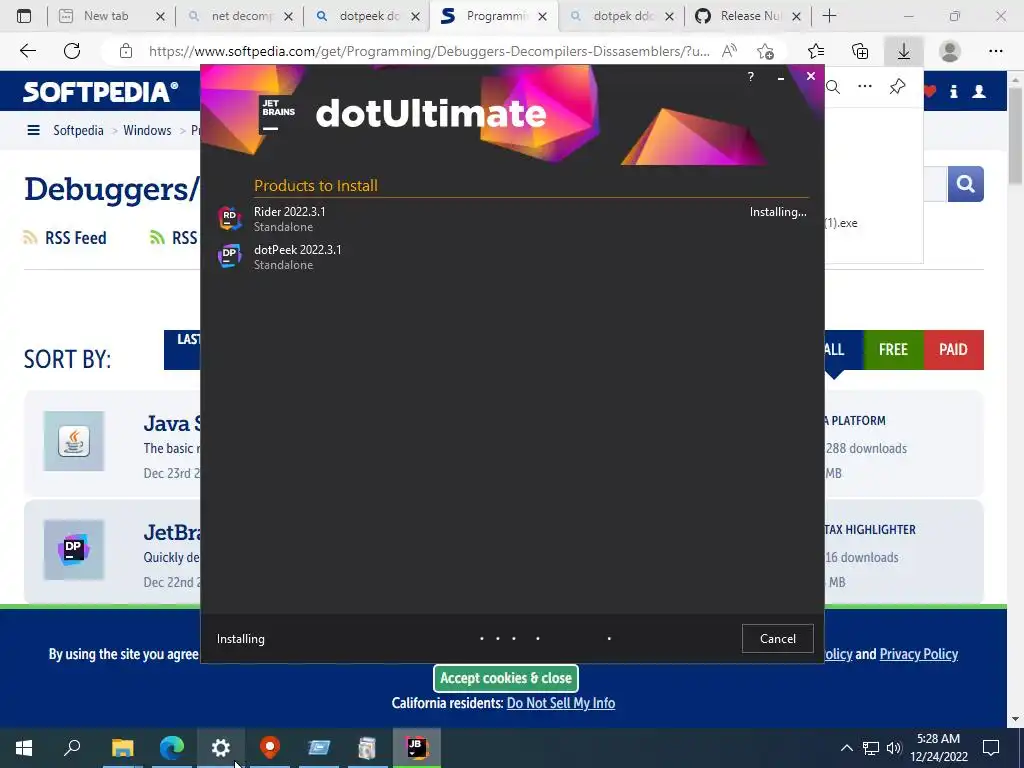Image resolution: width=1024 pixels, height=768 pixels.
Task: Cancel the dotUltimate installation
Action: (x=777, y=639)
